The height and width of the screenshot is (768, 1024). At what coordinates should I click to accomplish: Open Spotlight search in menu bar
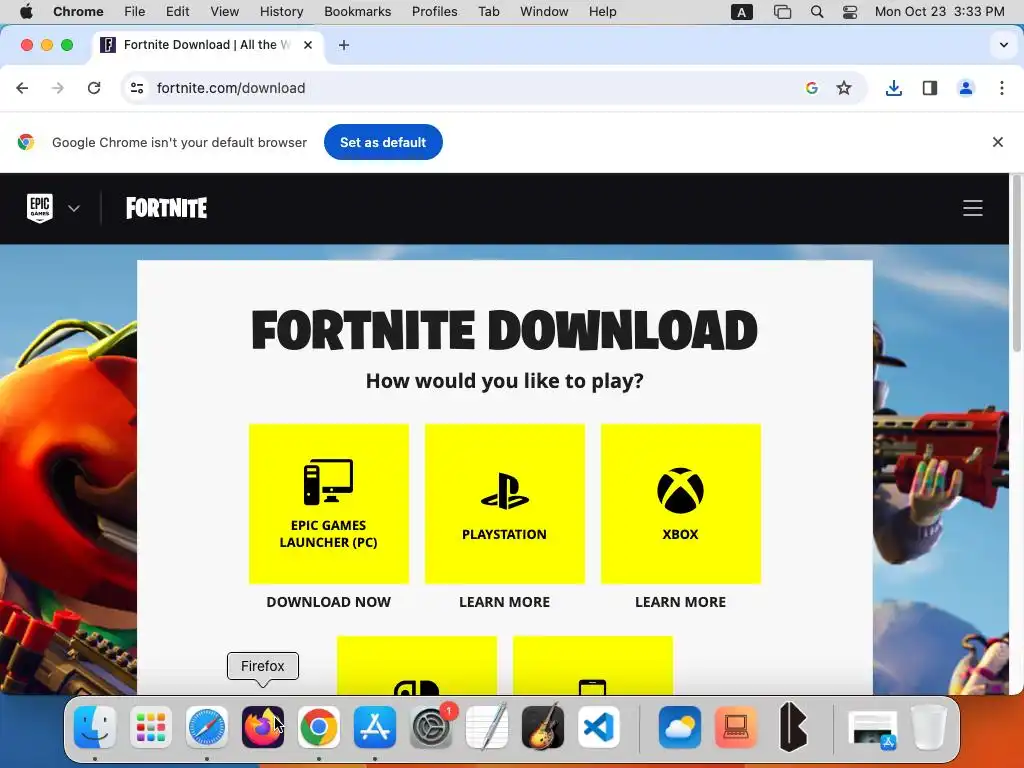click(x=816, y=12)
